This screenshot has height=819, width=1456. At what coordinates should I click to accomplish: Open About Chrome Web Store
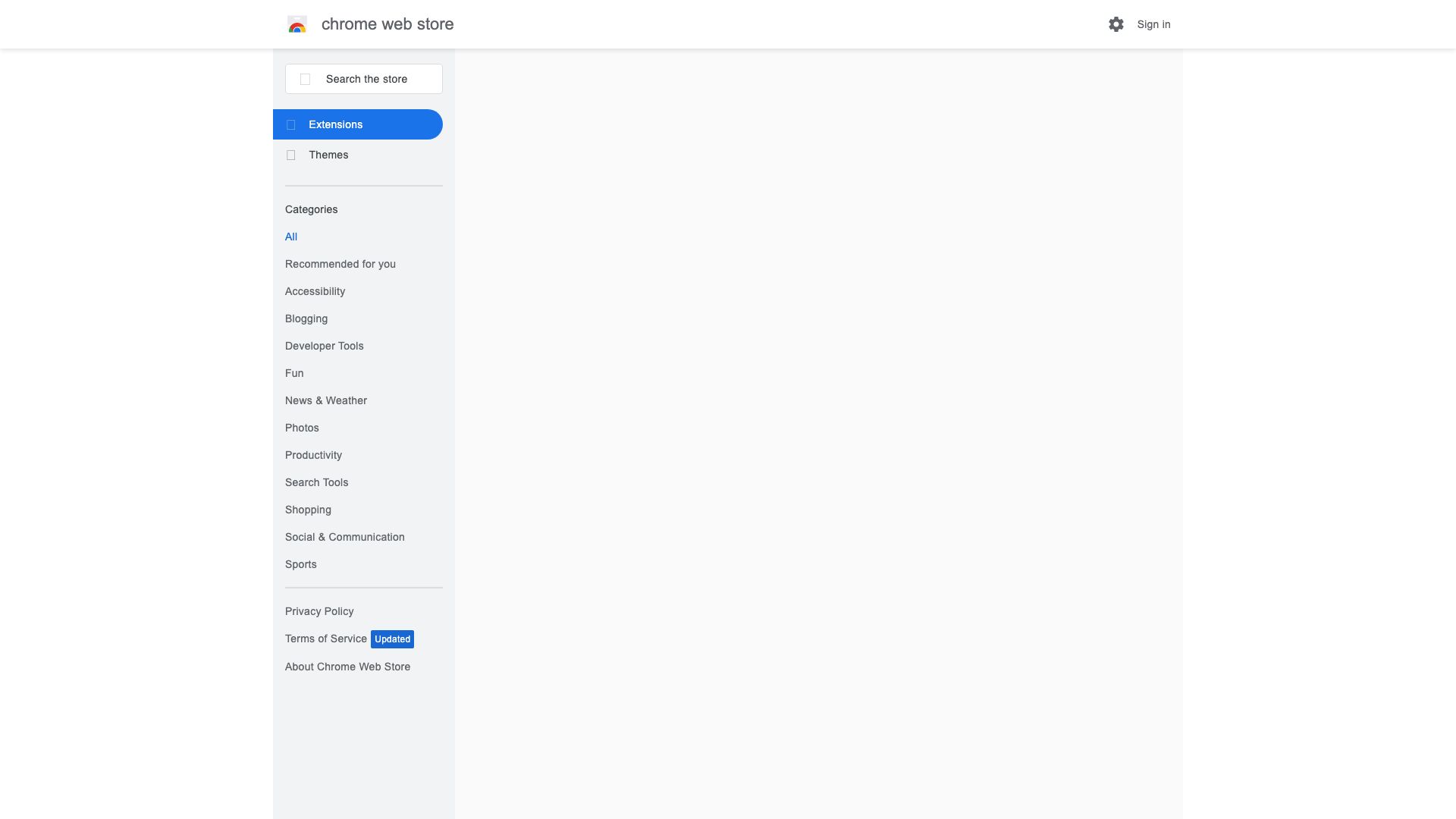coord(347,667)
